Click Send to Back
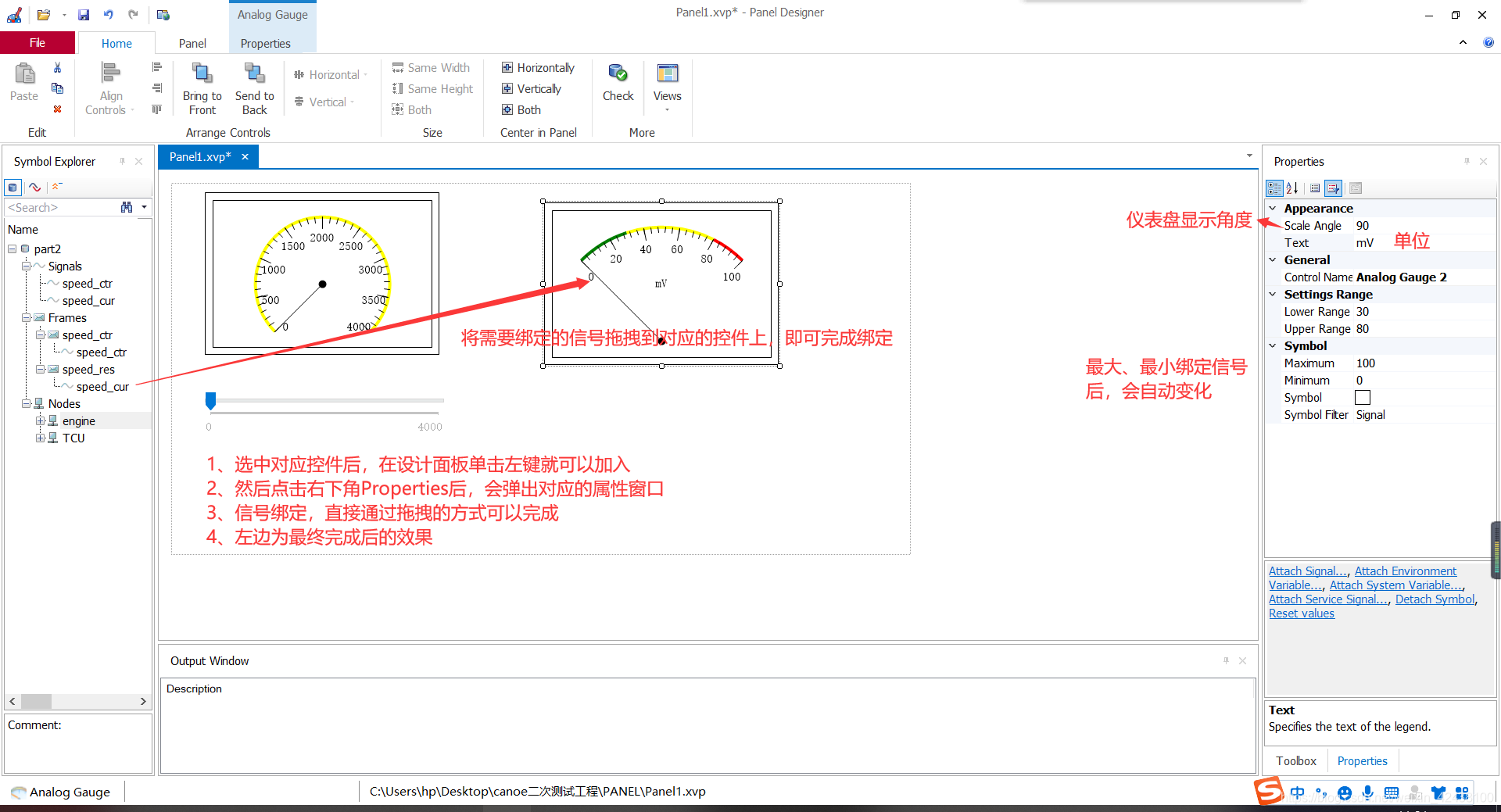This screenshot has height=812, width=1501. tap(255, 89)
